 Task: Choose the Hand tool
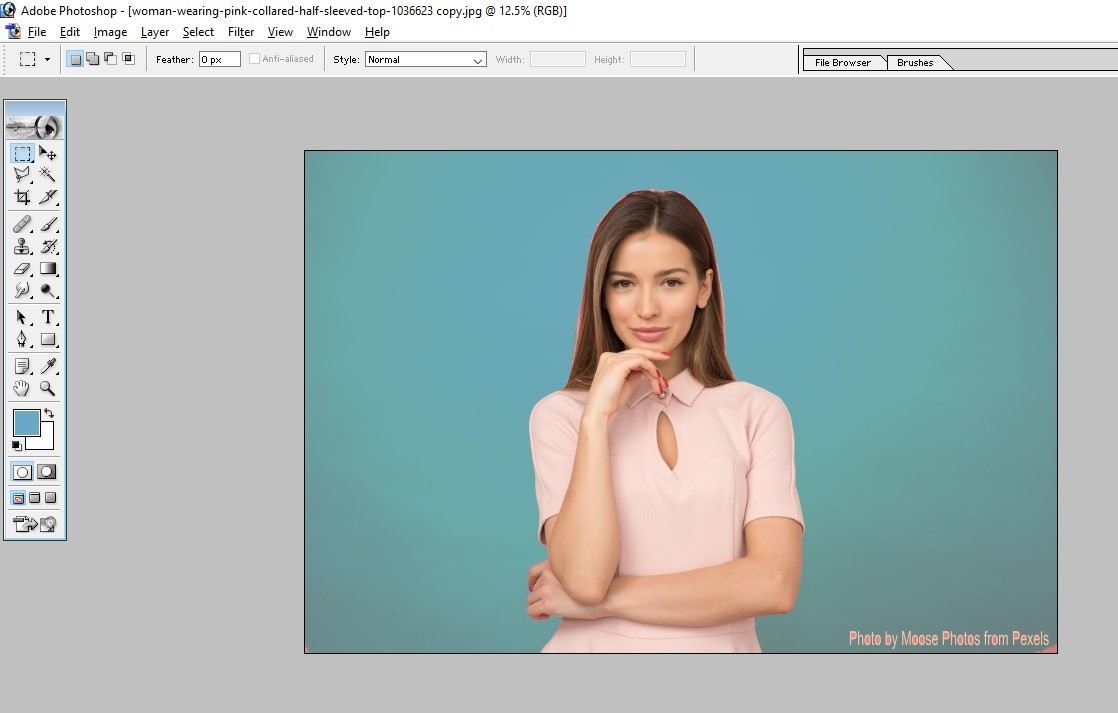point(22,389)
